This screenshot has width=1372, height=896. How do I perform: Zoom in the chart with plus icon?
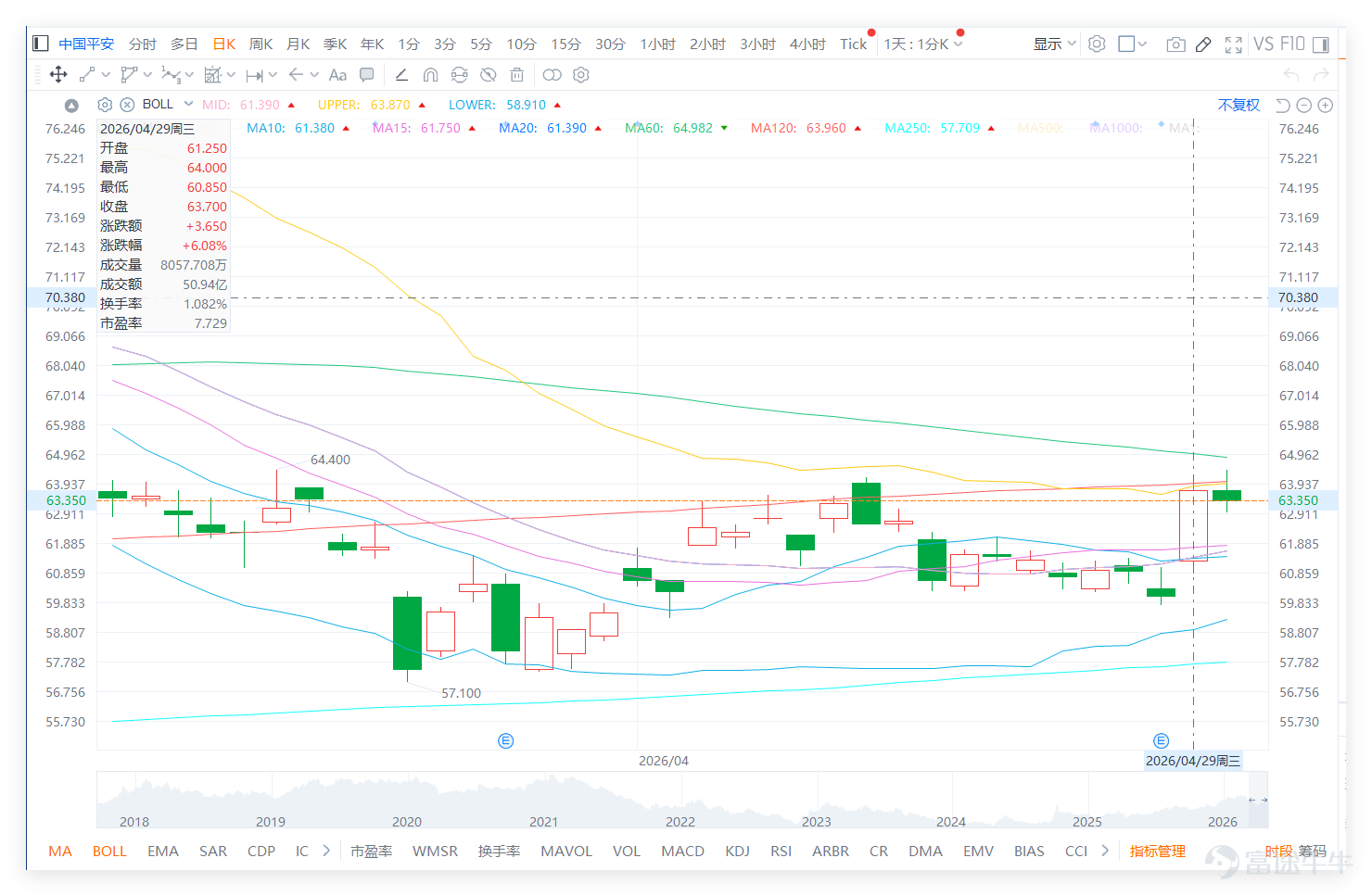(x=1326, y=105)
